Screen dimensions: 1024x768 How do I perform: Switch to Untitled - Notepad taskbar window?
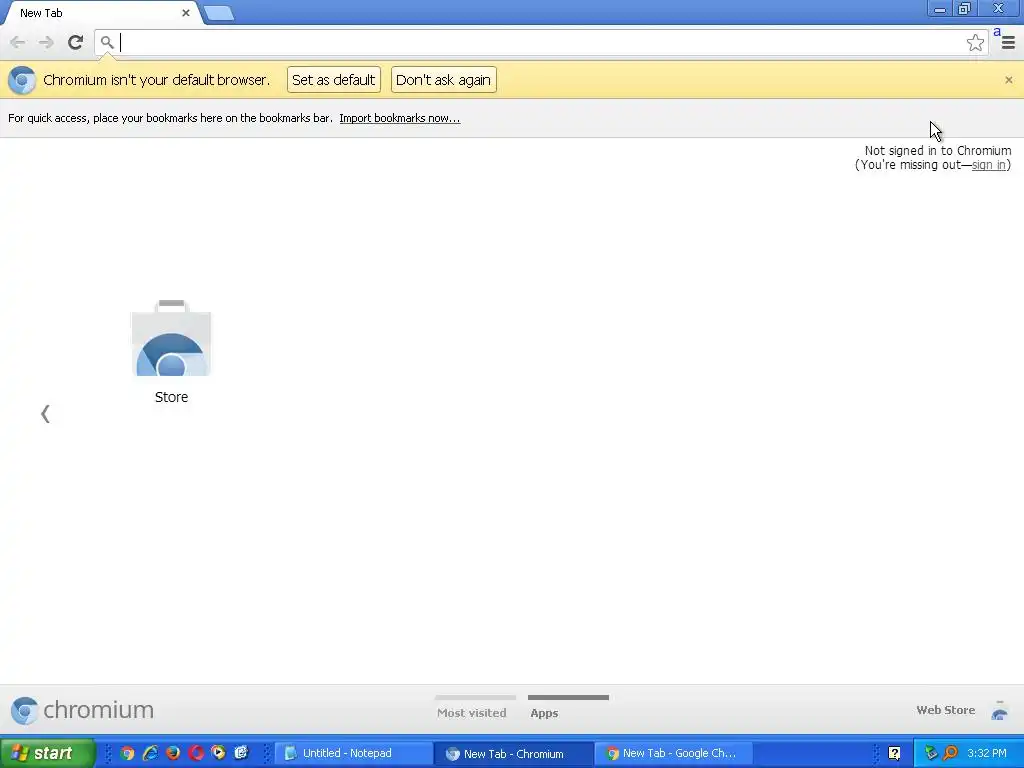(x=353, y=753)
